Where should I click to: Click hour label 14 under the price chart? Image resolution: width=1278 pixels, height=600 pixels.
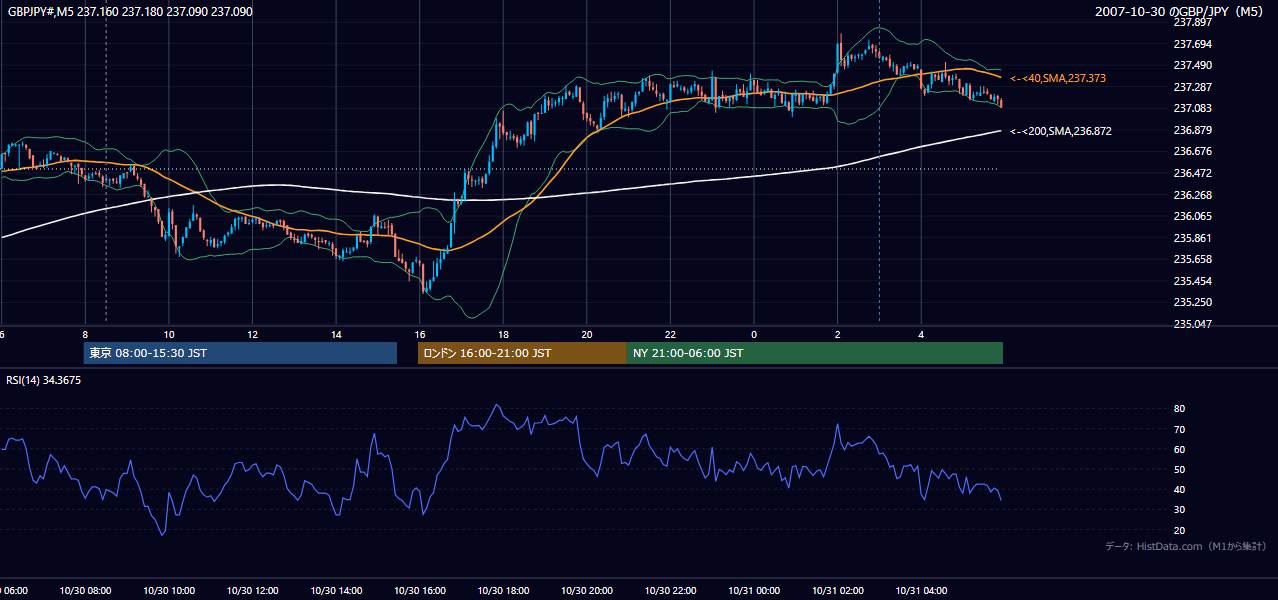(x=336, y=334)
